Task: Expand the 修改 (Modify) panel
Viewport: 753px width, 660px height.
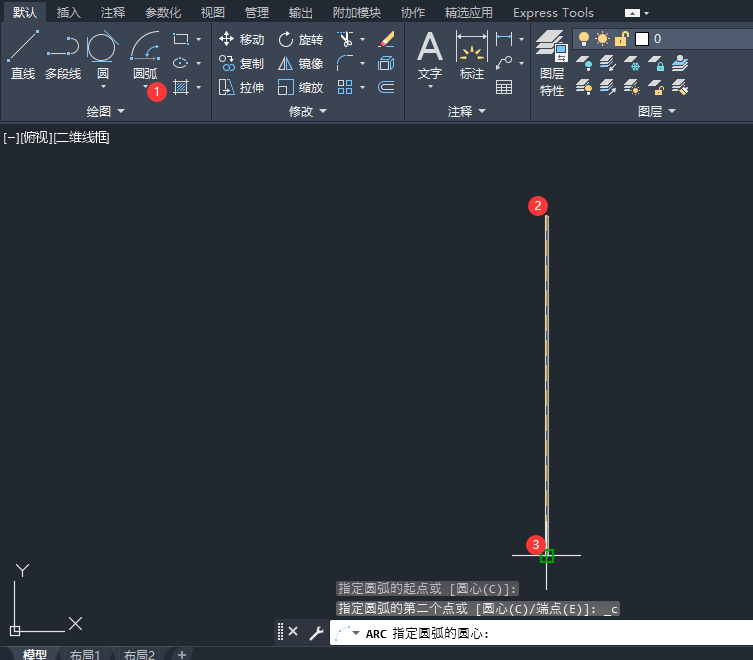Action: [x=307, y=111]
